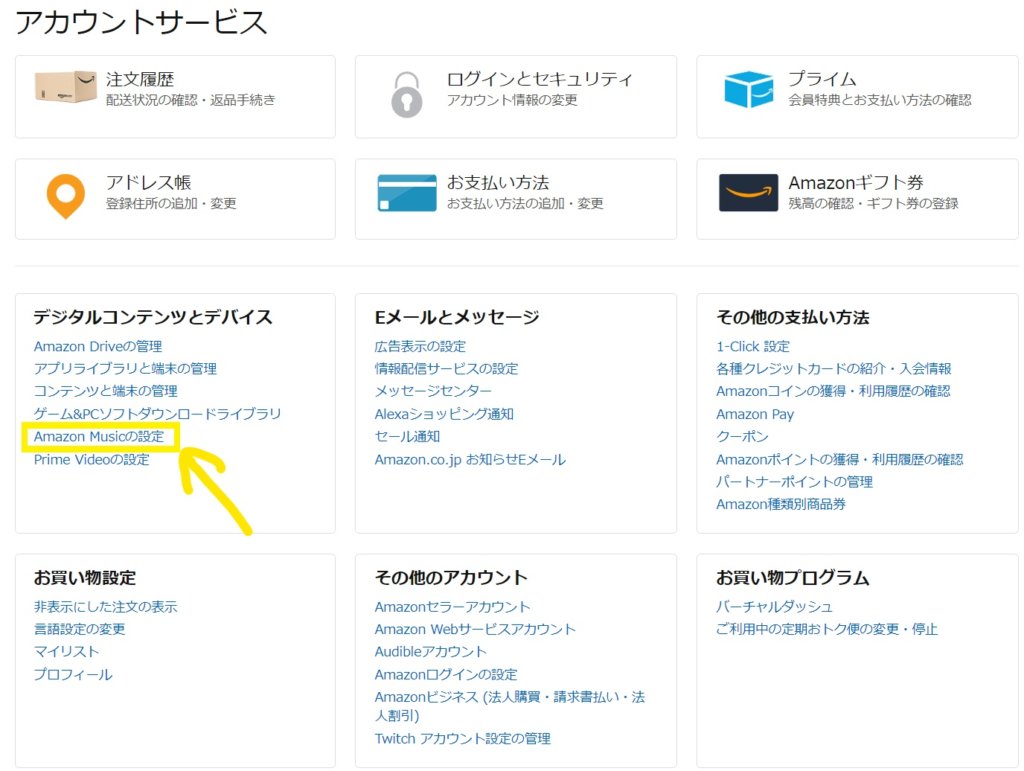Open バーチャルダッシュ link
The image size is (1024, 771).
pos(775,607)
